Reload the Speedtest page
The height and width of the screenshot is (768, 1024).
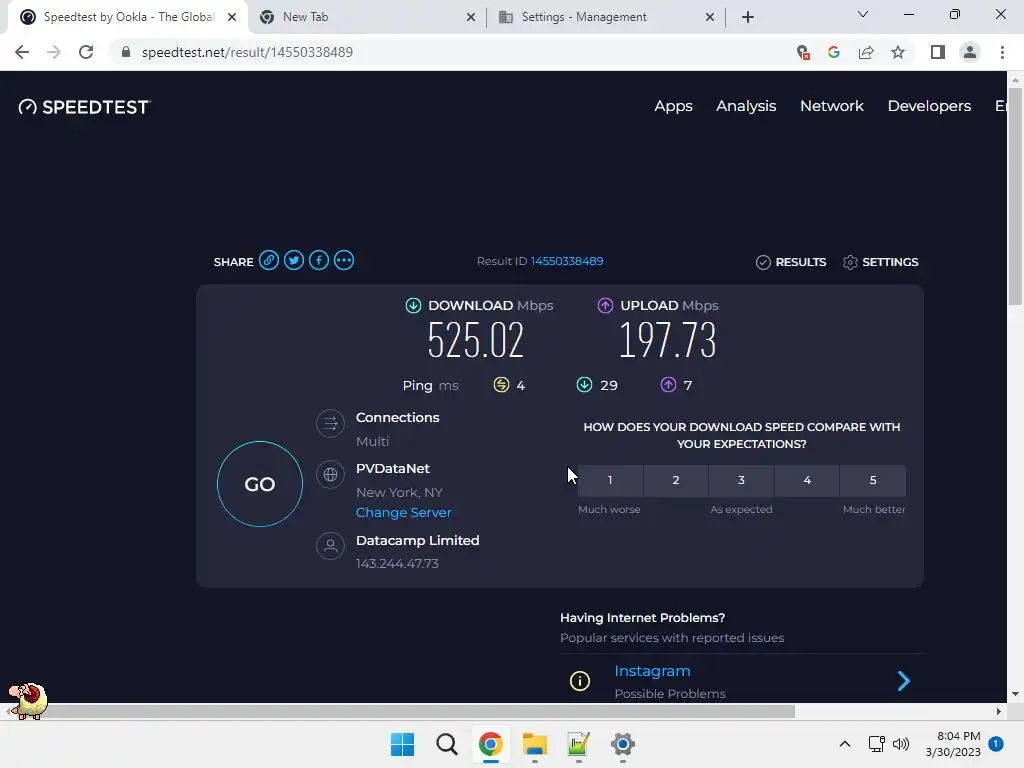[x=86, y=52]
